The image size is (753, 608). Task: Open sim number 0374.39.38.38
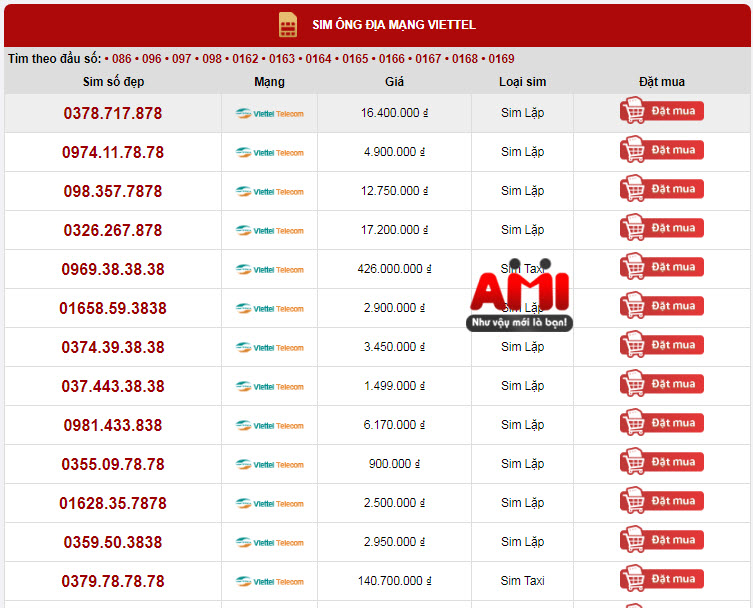[x=113, y=347]
